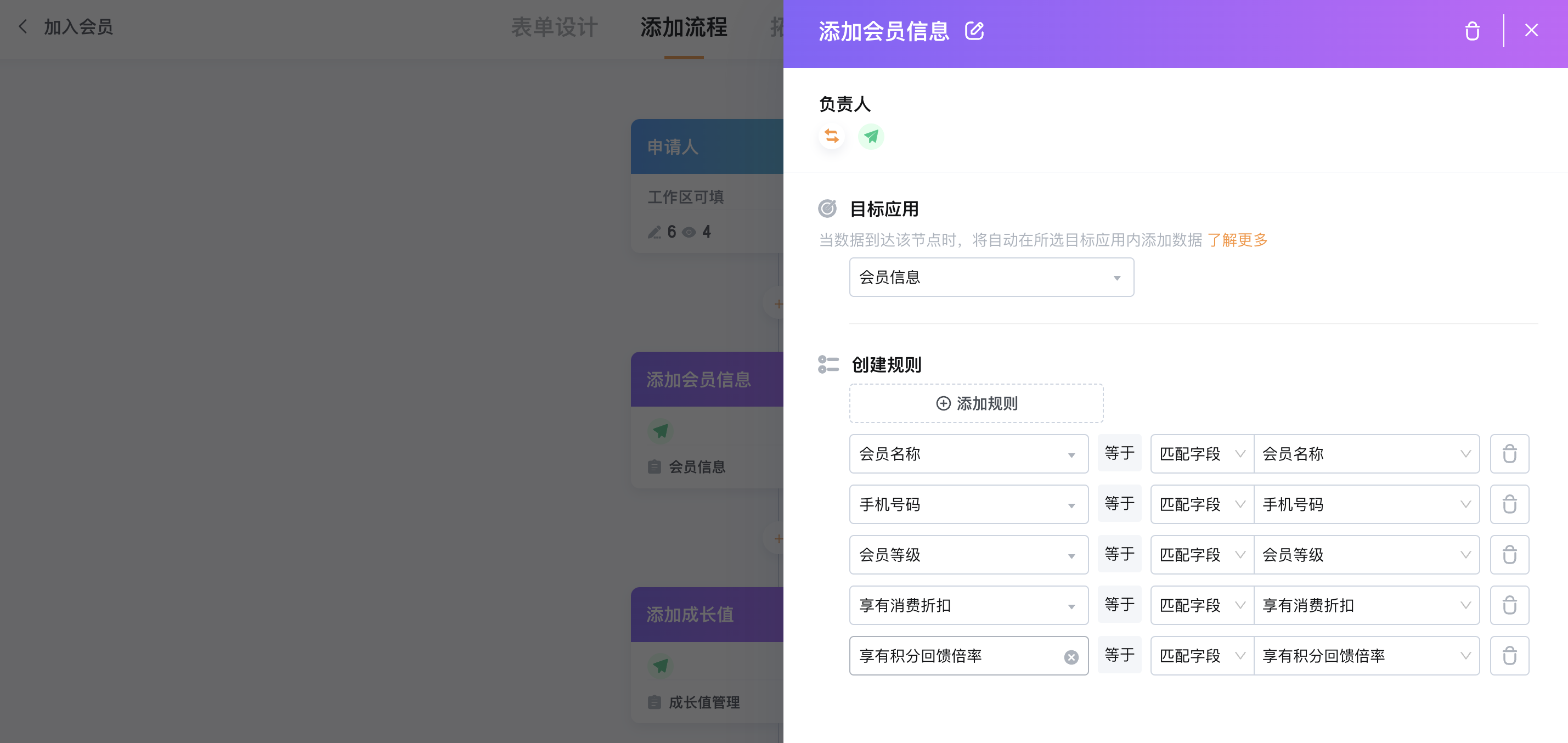Click the eye icon in 申请人 card
The image size is (1568, 743).
point(689,232)
